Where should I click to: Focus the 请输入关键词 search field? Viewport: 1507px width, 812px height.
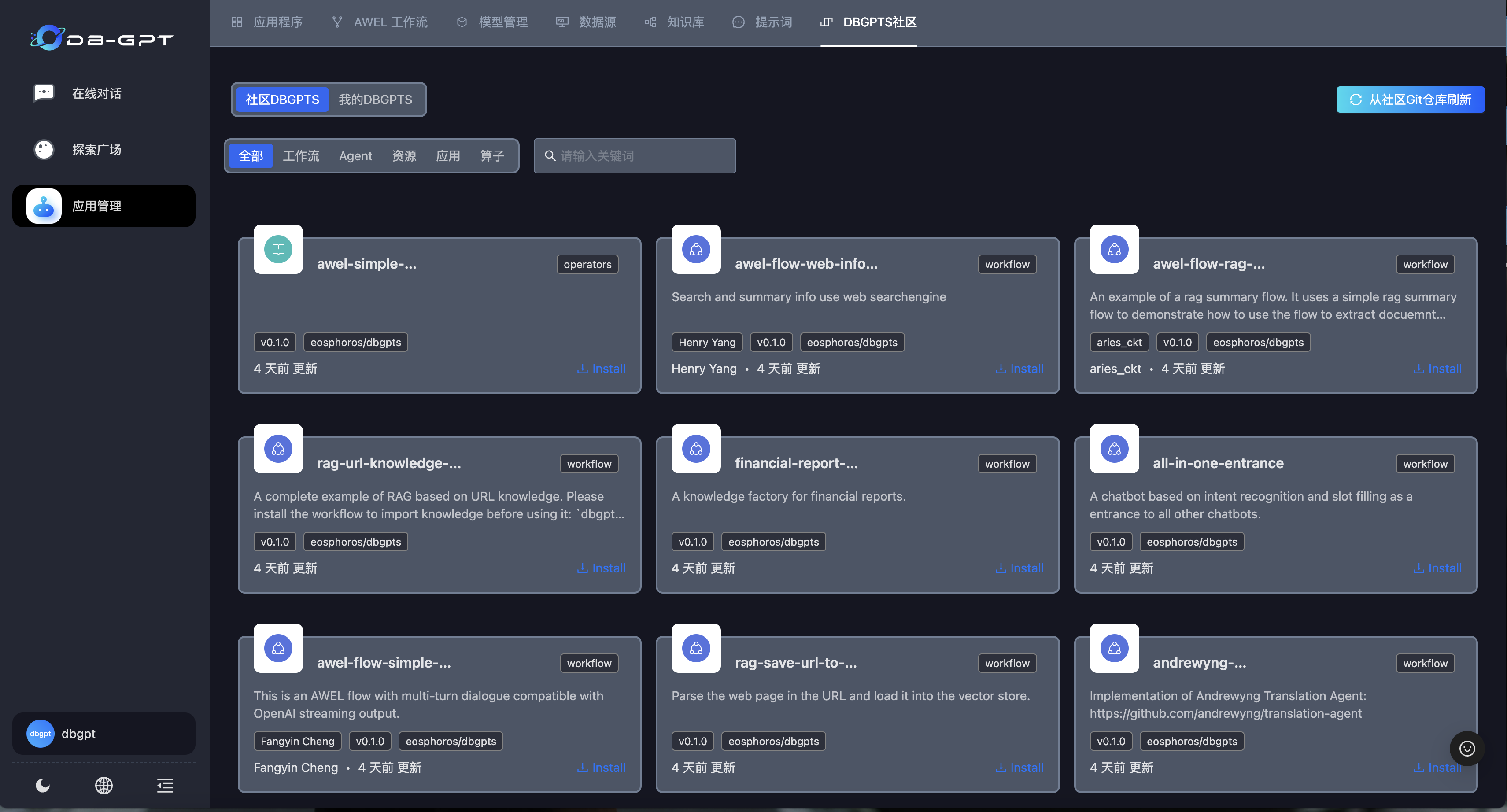click(635, 155)
